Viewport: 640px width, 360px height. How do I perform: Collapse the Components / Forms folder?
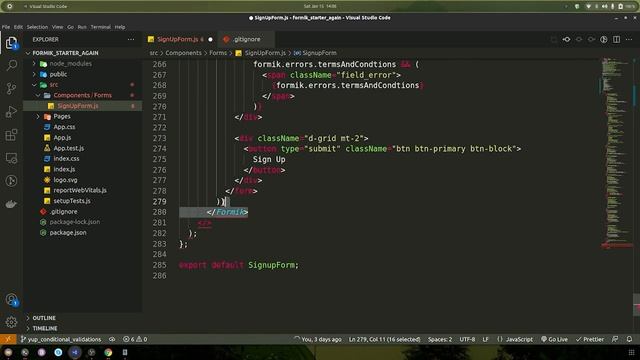point(82,95)
